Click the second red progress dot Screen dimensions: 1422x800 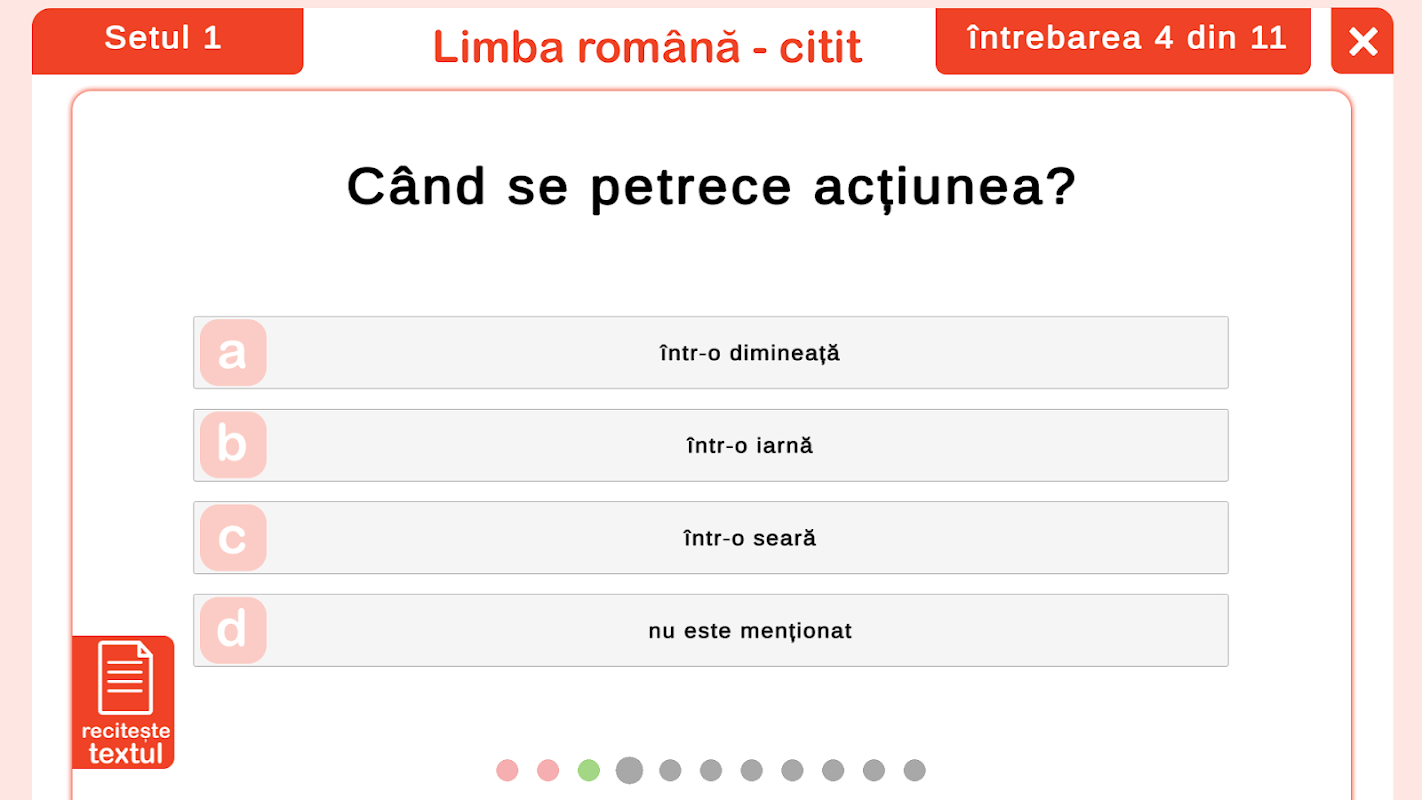pos(548,770)
